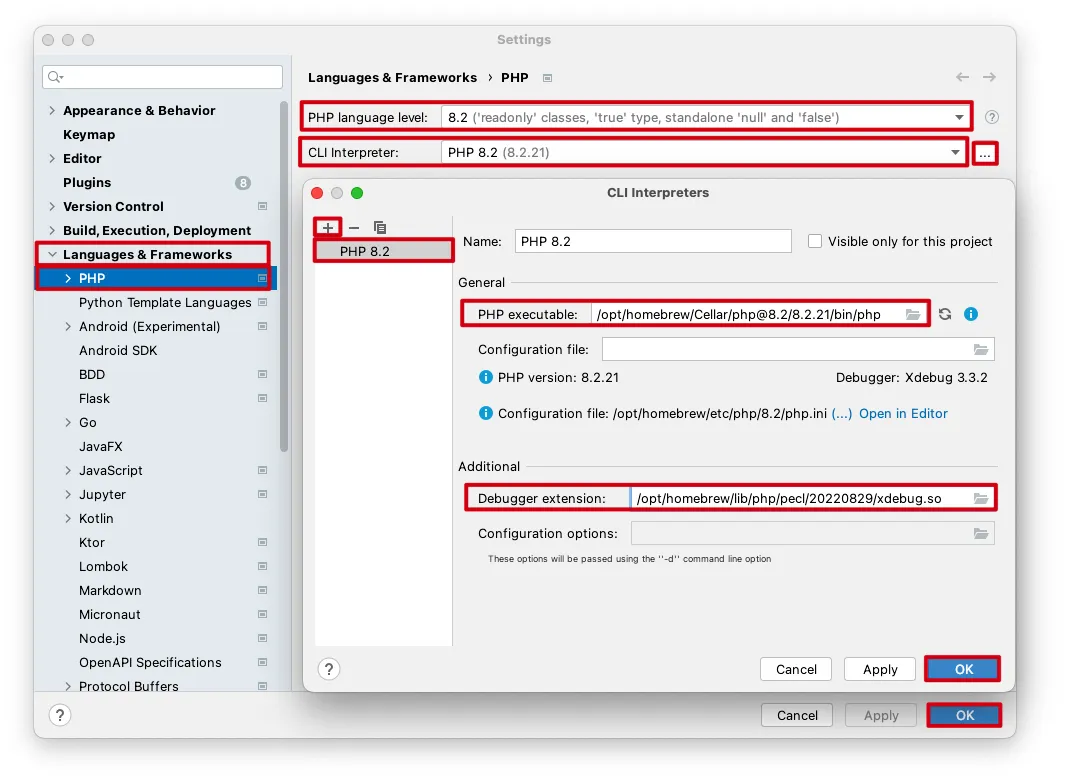The height and width of the screenshot is (780, 1071).
Task: Enable Visible only for this project
Action: (815, 241)
